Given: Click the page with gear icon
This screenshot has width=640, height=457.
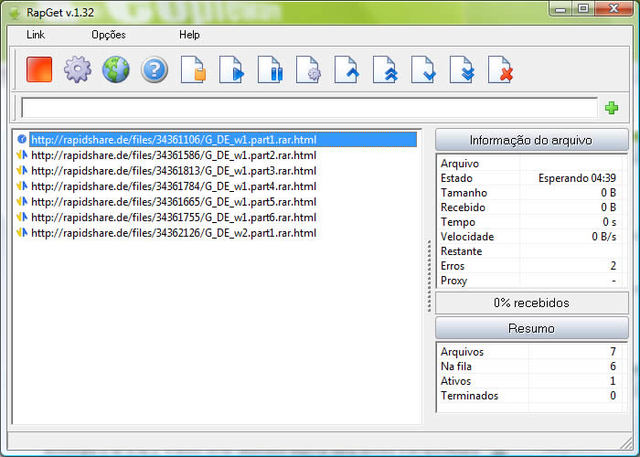Looking at the screenshot, I should 308,70.
